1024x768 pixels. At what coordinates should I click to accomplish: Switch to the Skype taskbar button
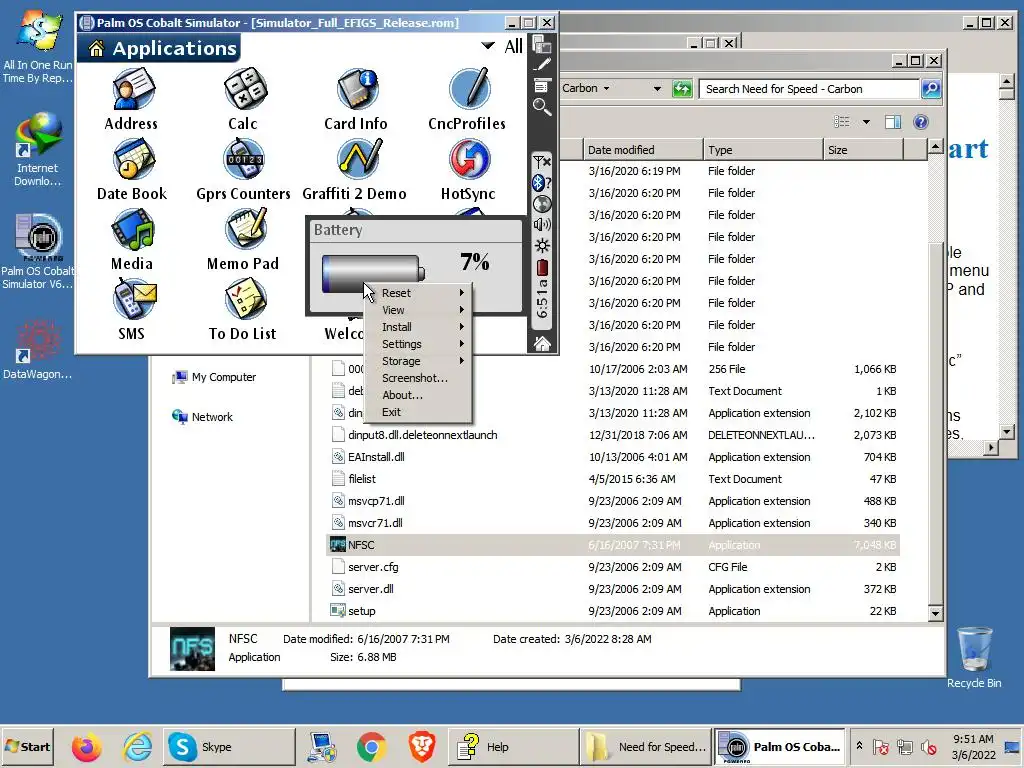(x=227, y=746)
